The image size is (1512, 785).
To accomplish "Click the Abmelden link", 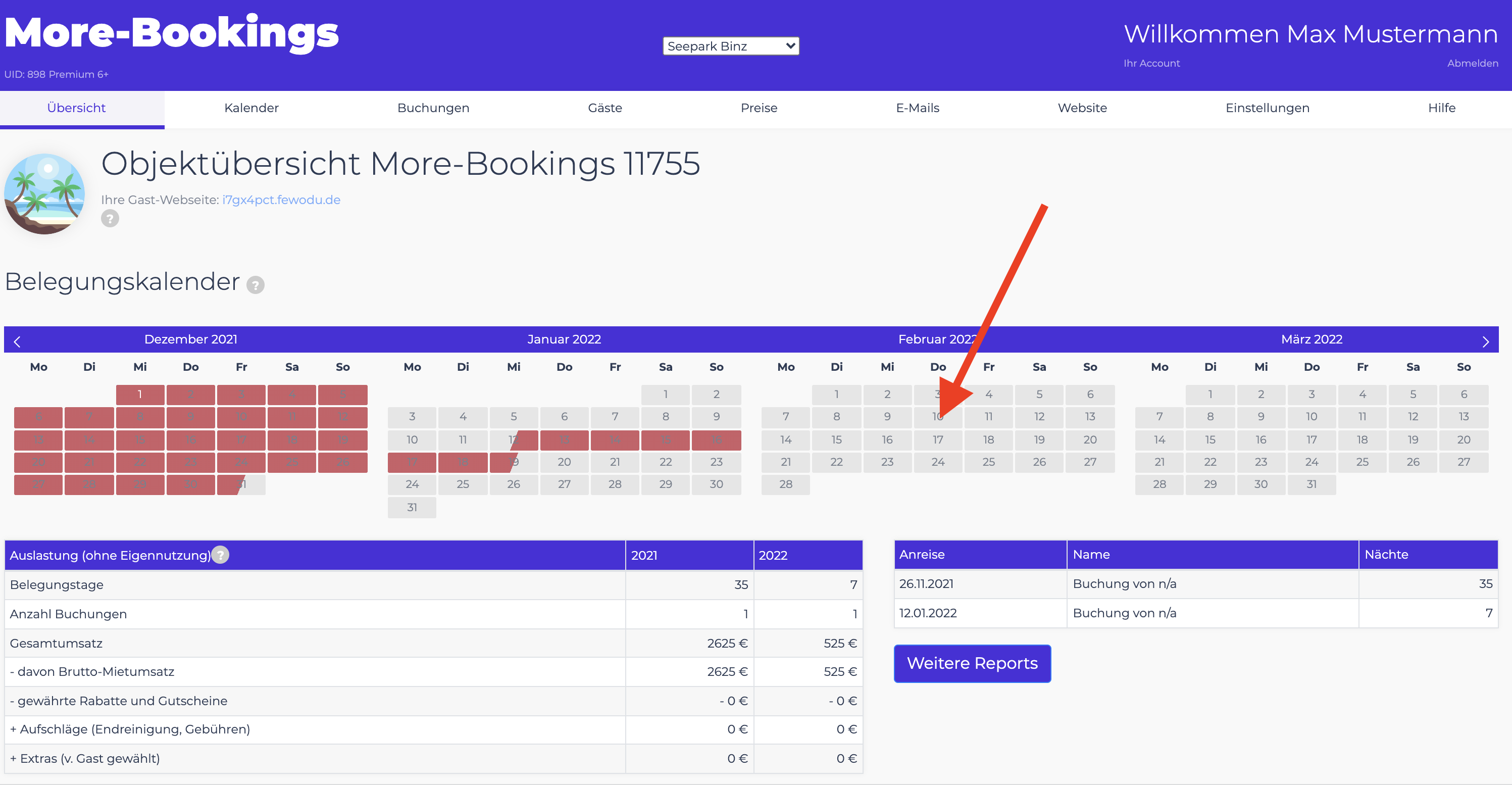I will pyautogui.click(x=1472, y=63).
